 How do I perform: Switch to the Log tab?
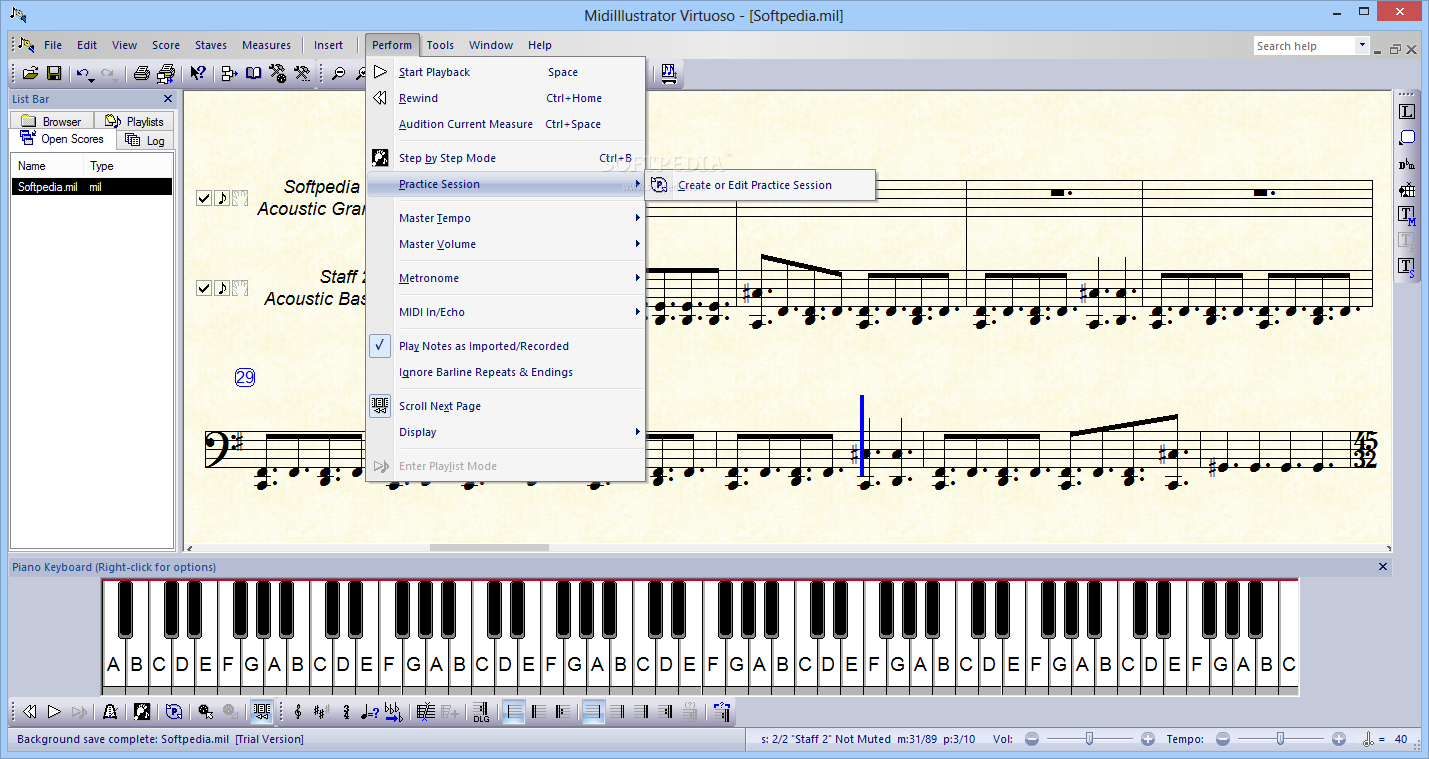point(146,140)
